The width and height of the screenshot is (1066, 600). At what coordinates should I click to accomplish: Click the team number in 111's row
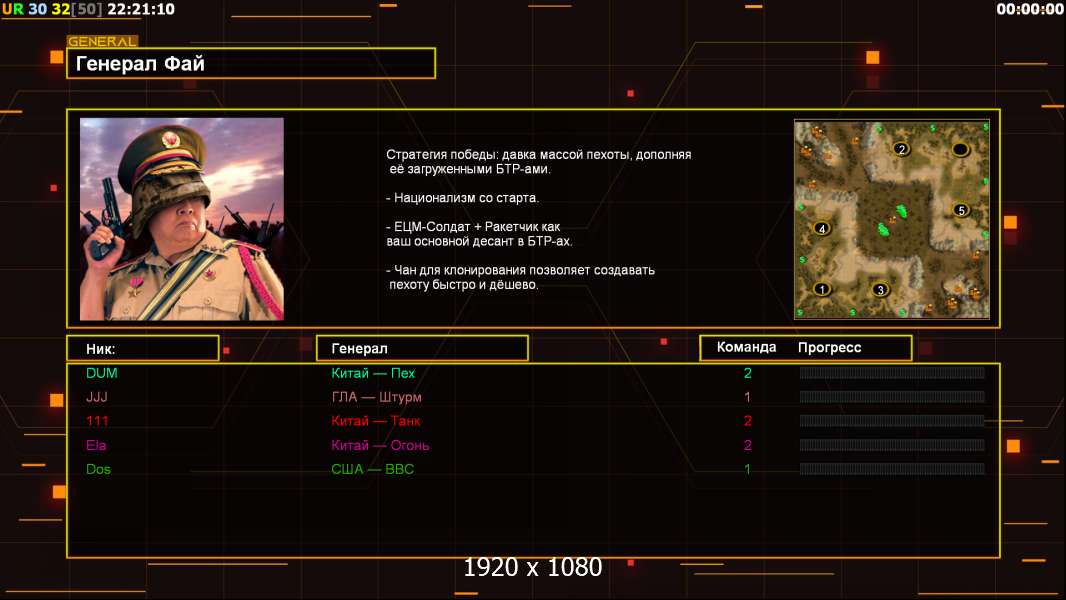[747, 421]
